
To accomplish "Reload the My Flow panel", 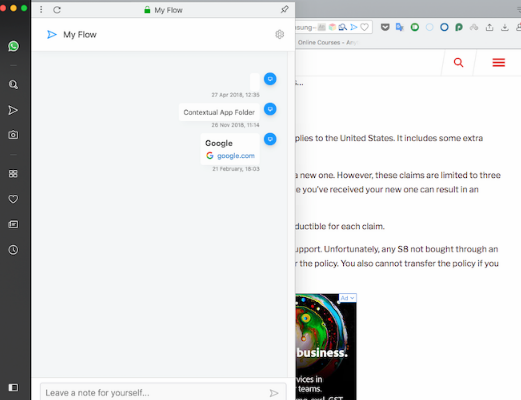I will (x=57, y=10).
